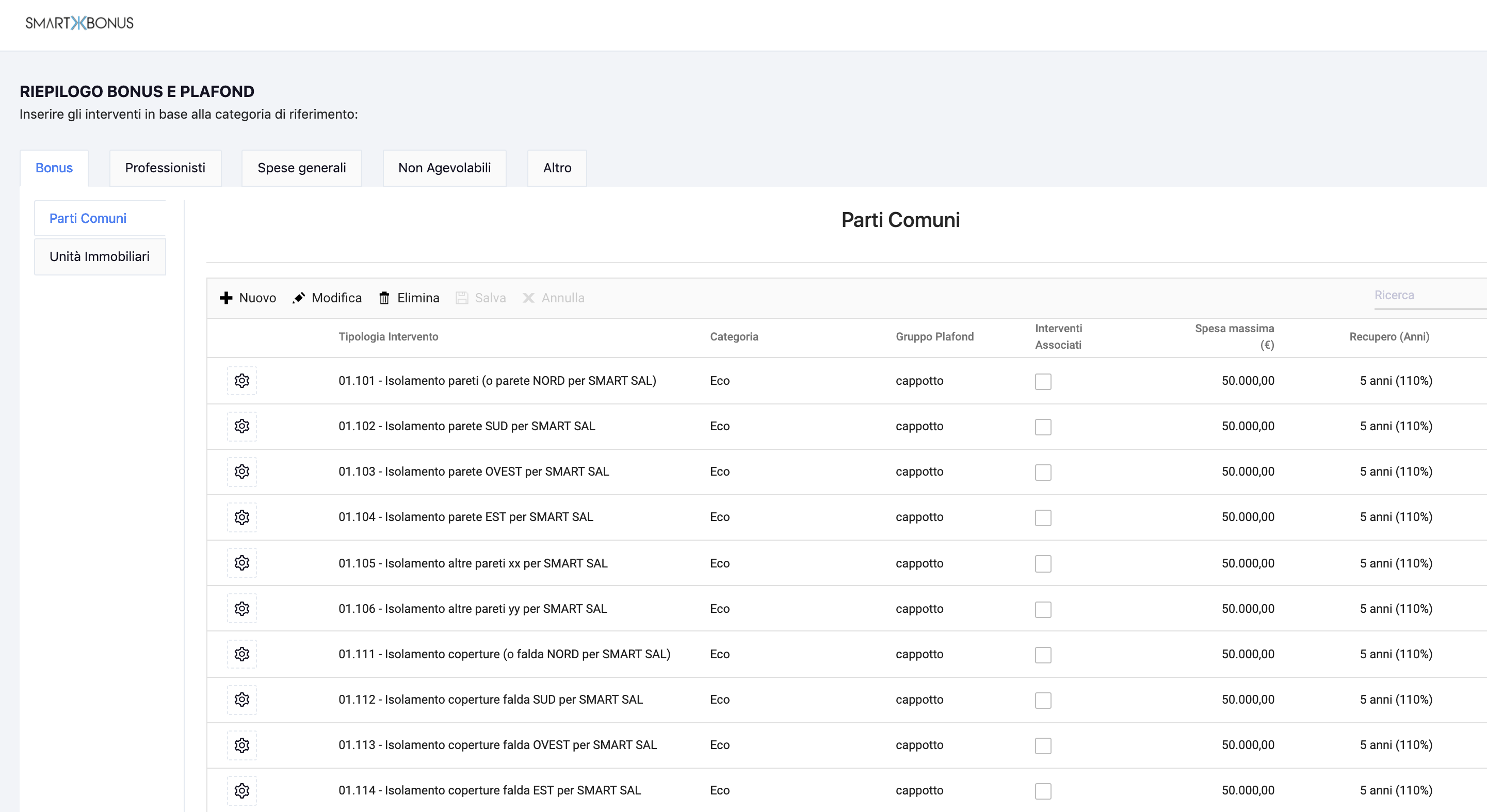Tick Interventi Associati checkbox for 01.102

click(x=1043, y=427)
